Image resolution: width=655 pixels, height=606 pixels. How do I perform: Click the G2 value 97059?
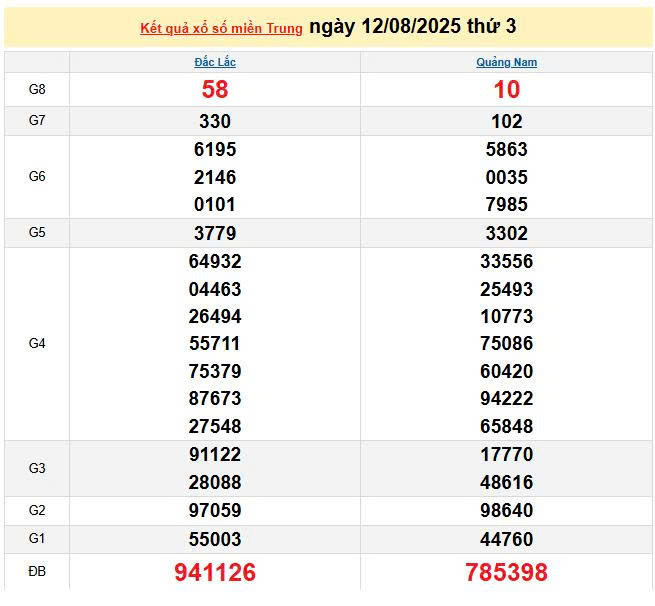[x=215, y=511]
